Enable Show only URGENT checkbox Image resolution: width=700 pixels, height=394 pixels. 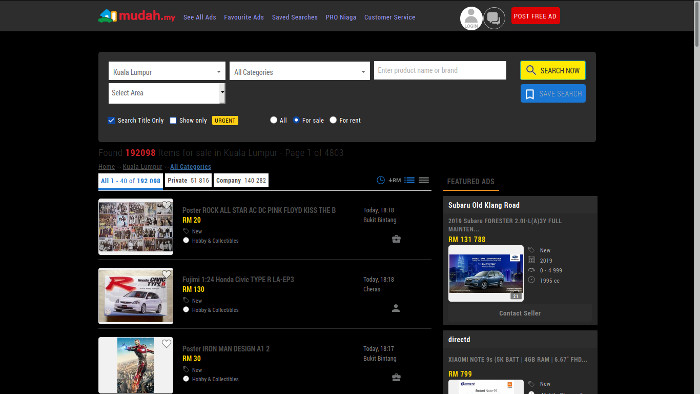click(173, 120)
